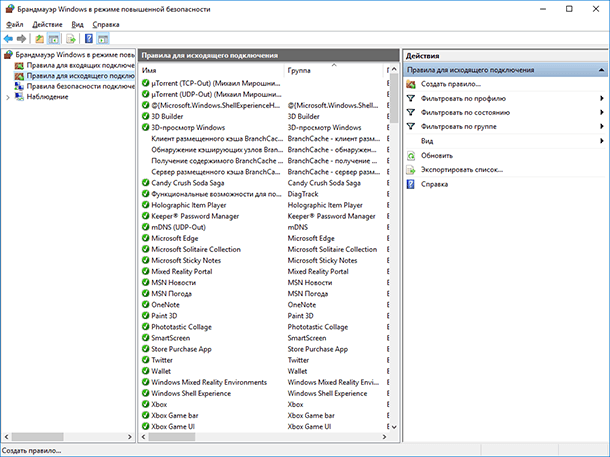Click Создать правило... action link

click(x=451, y=84)
